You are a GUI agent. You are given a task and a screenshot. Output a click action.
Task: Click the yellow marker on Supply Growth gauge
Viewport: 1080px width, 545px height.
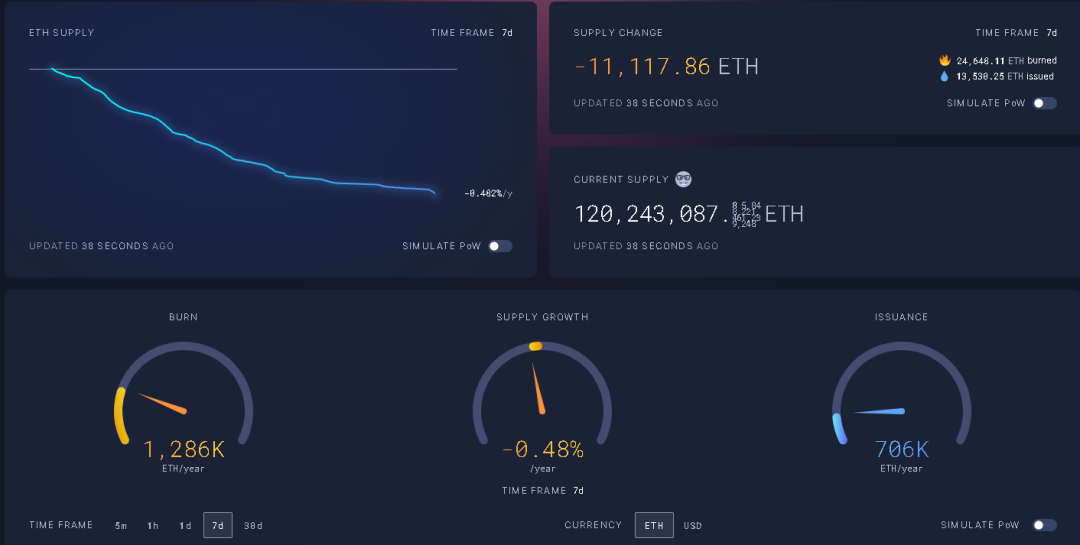535,346
